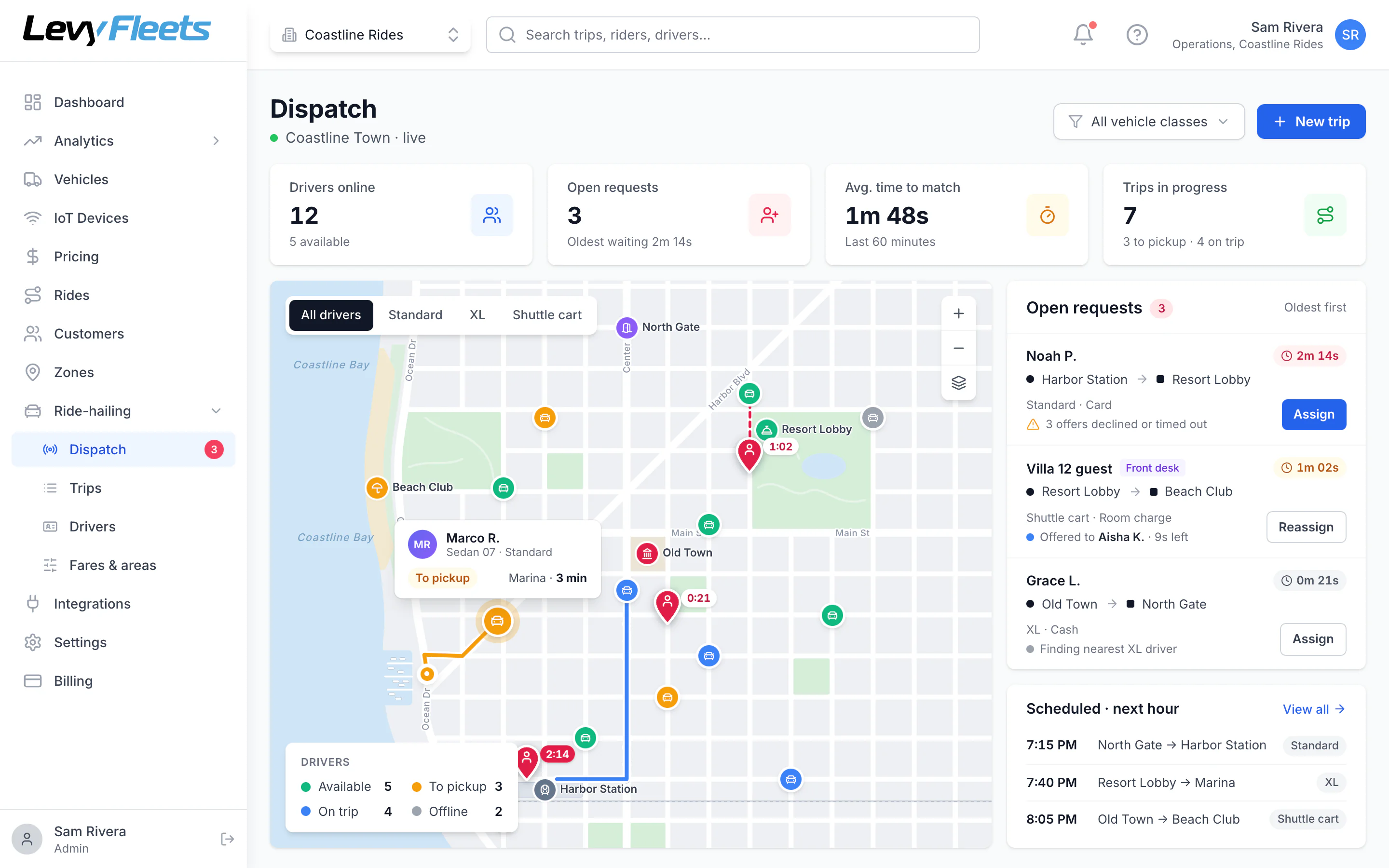The image size is (1389, 868).
Task: Open the help question mark icon
Action: pos(1136,34)
